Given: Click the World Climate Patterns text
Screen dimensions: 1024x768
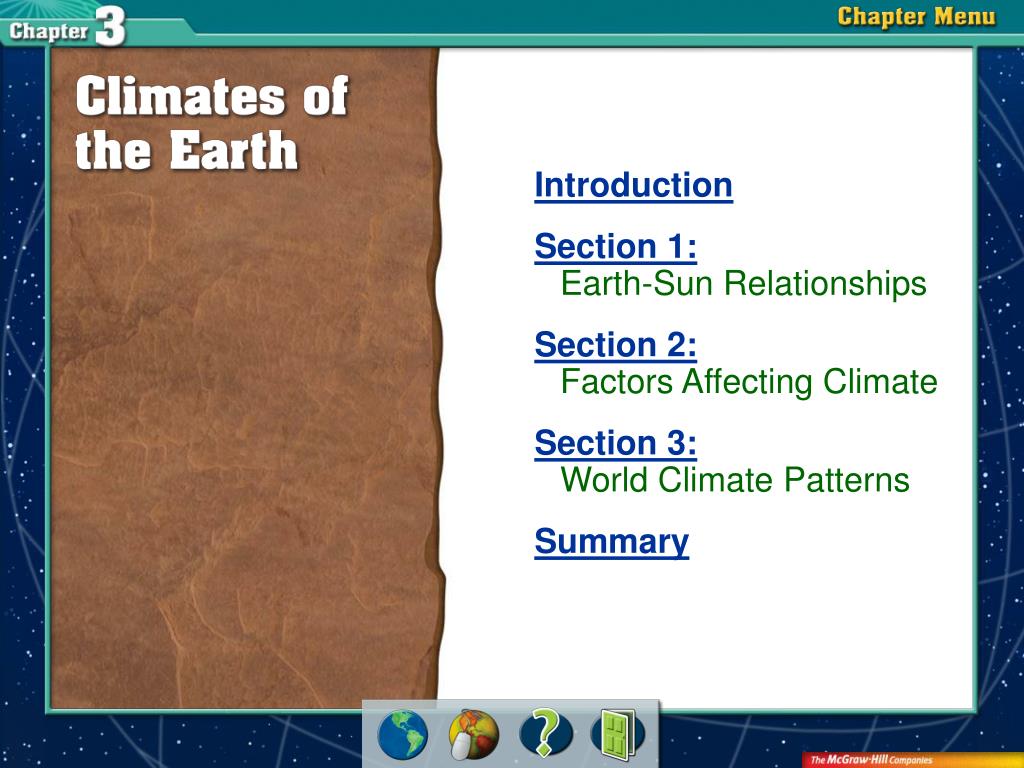Looking at the screenshot, I should 735,479.
